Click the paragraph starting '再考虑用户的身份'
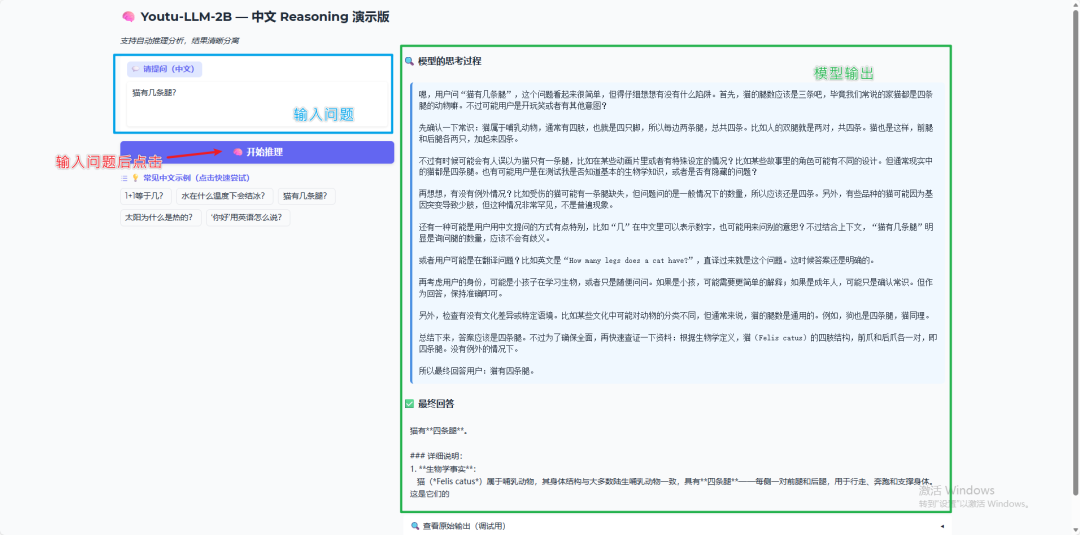 676,288
